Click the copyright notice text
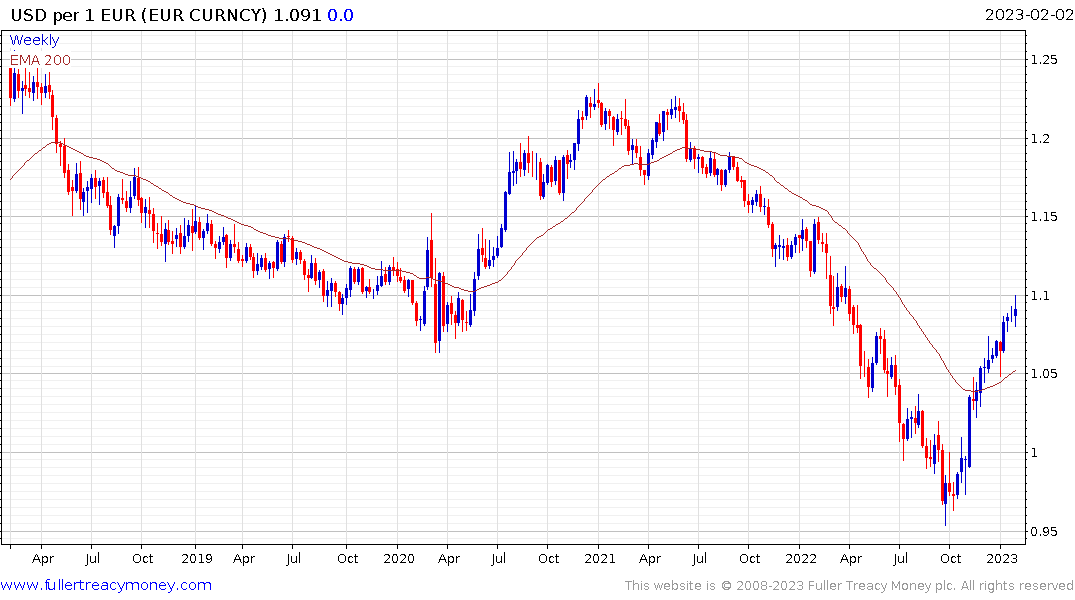The width and height of the screenshot is (1075, 600). pyautogui.click(x=849, y=586)
